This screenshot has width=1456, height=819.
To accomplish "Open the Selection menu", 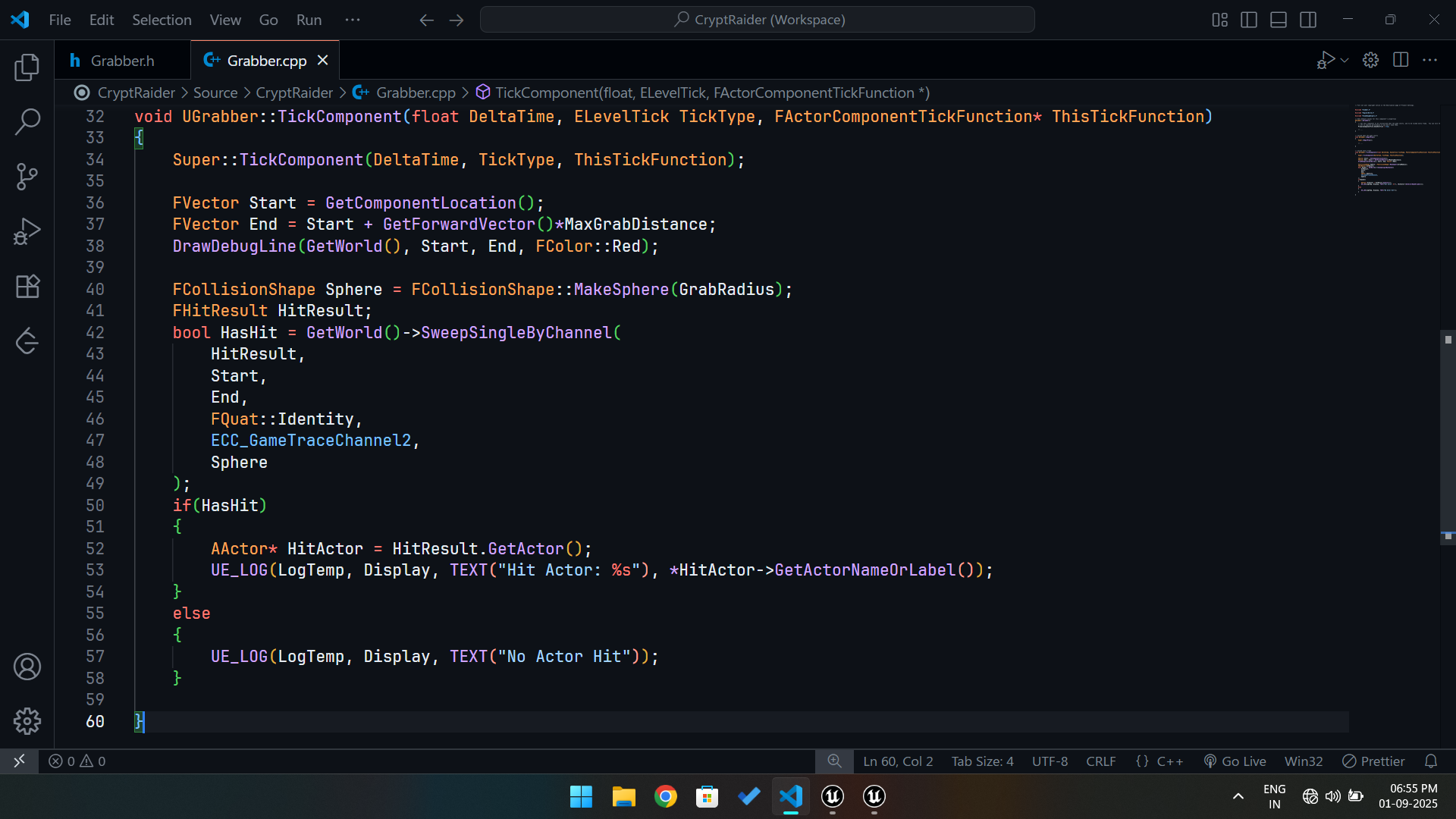I will click(x=162, y=20).
